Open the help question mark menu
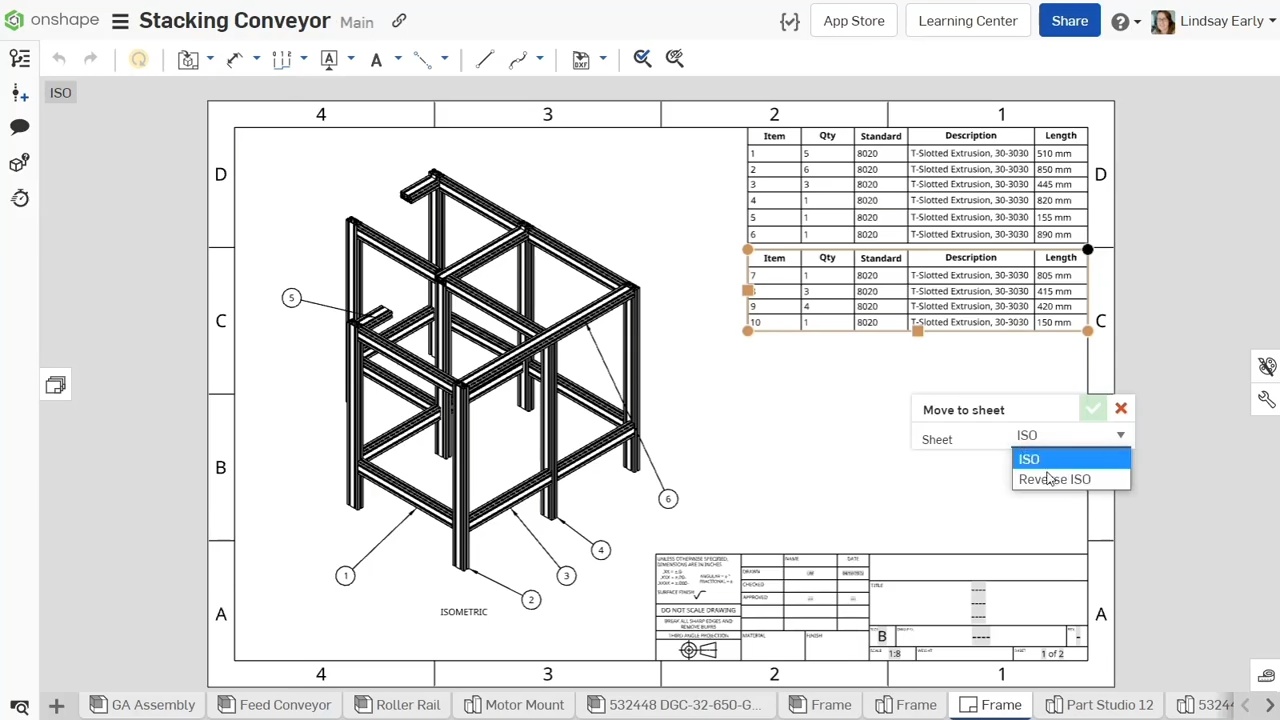 point(1120,21)
